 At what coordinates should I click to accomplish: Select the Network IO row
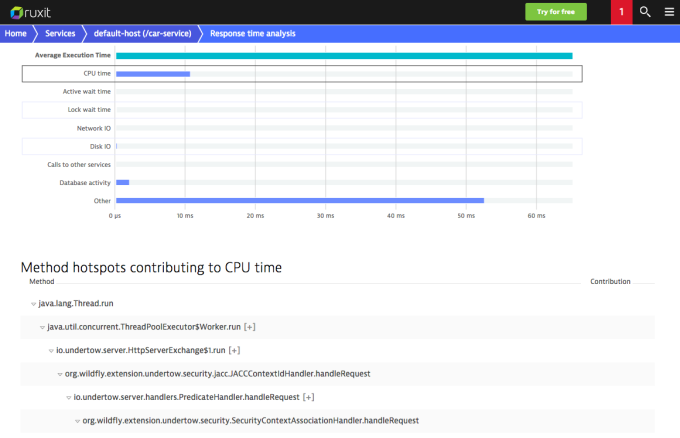tap(302, 128)
